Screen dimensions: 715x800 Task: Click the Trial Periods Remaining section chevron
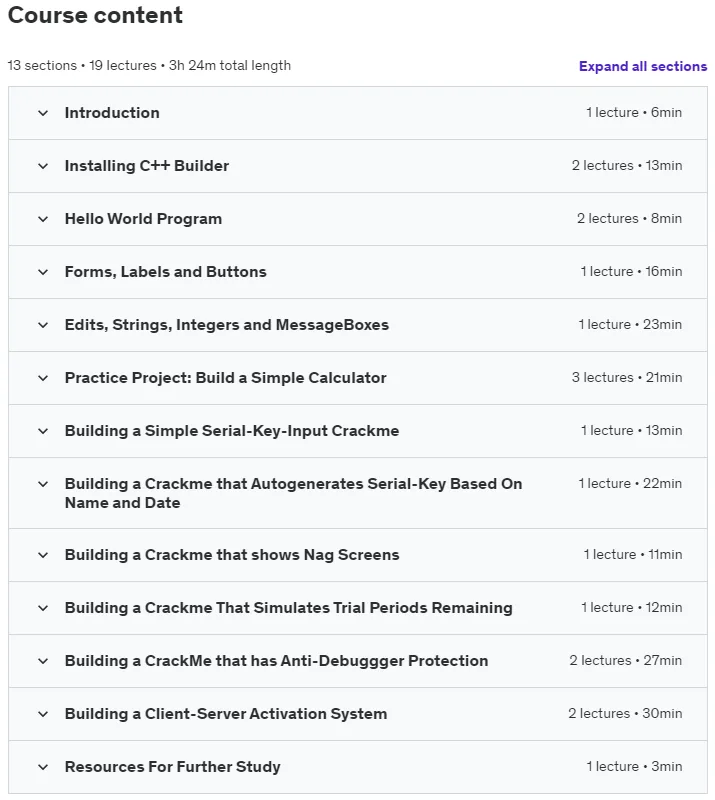[43, 608]
